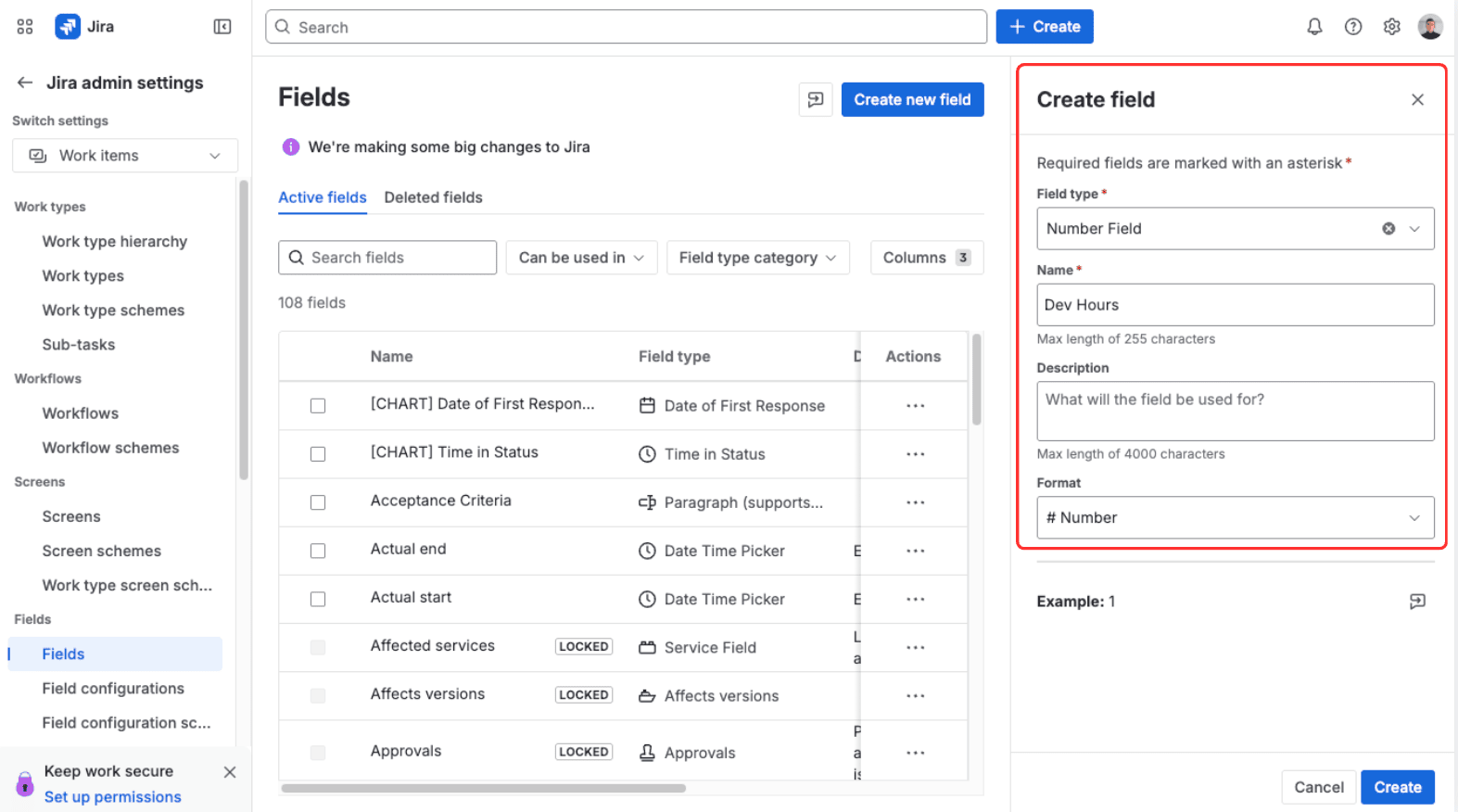Viewport: 1458px width, 812px height.
Task: Switch to the Deleted fields tab
Action: click(x=433, y=197)
